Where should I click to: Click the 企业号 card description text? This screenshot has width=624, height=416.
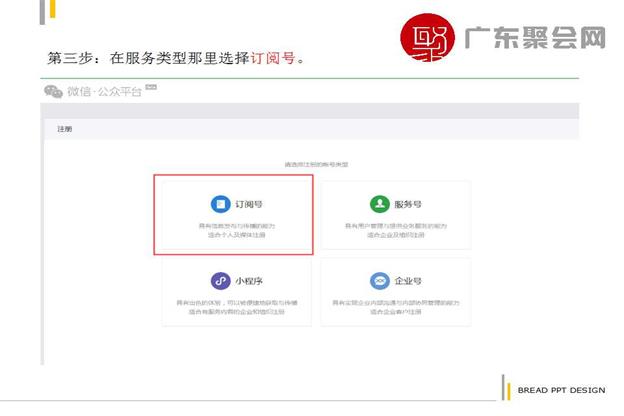(396, 305)
